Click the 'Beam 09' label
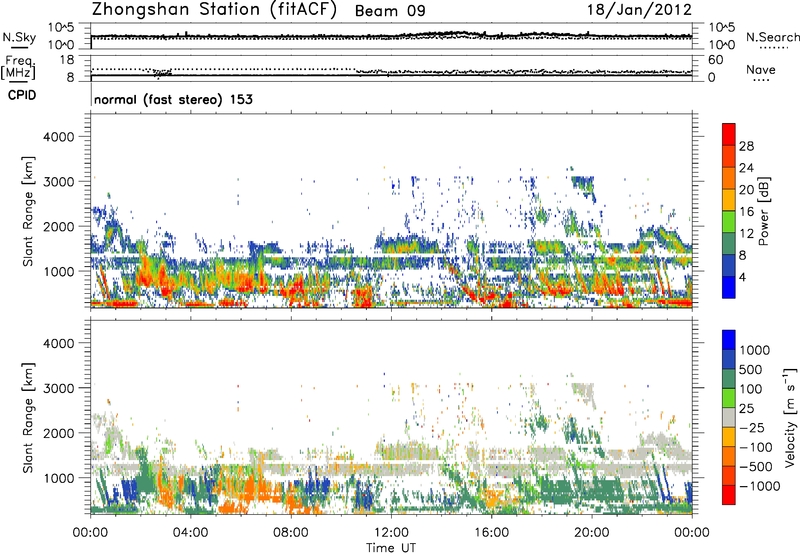Image resolution: width=800 pixels, height=554 pixels. pos(390,11)
